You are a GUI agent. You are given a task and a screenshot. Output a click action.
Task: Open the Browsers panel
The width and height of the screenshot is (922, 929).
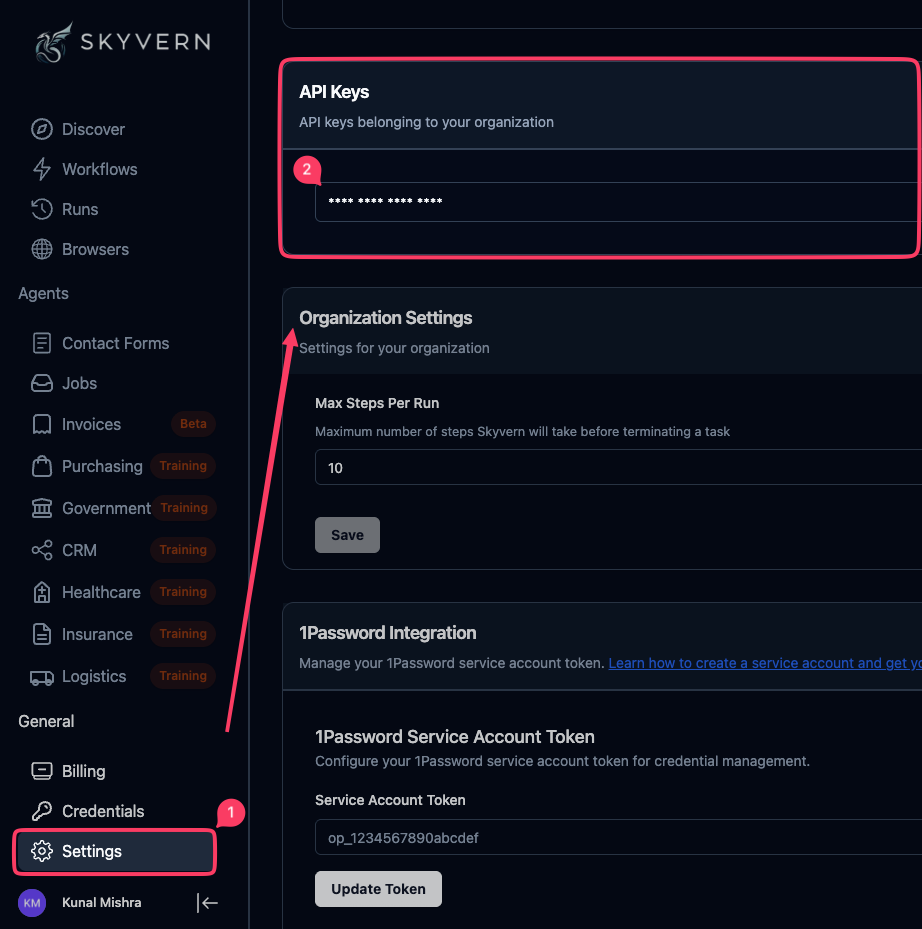coord(95,249)
